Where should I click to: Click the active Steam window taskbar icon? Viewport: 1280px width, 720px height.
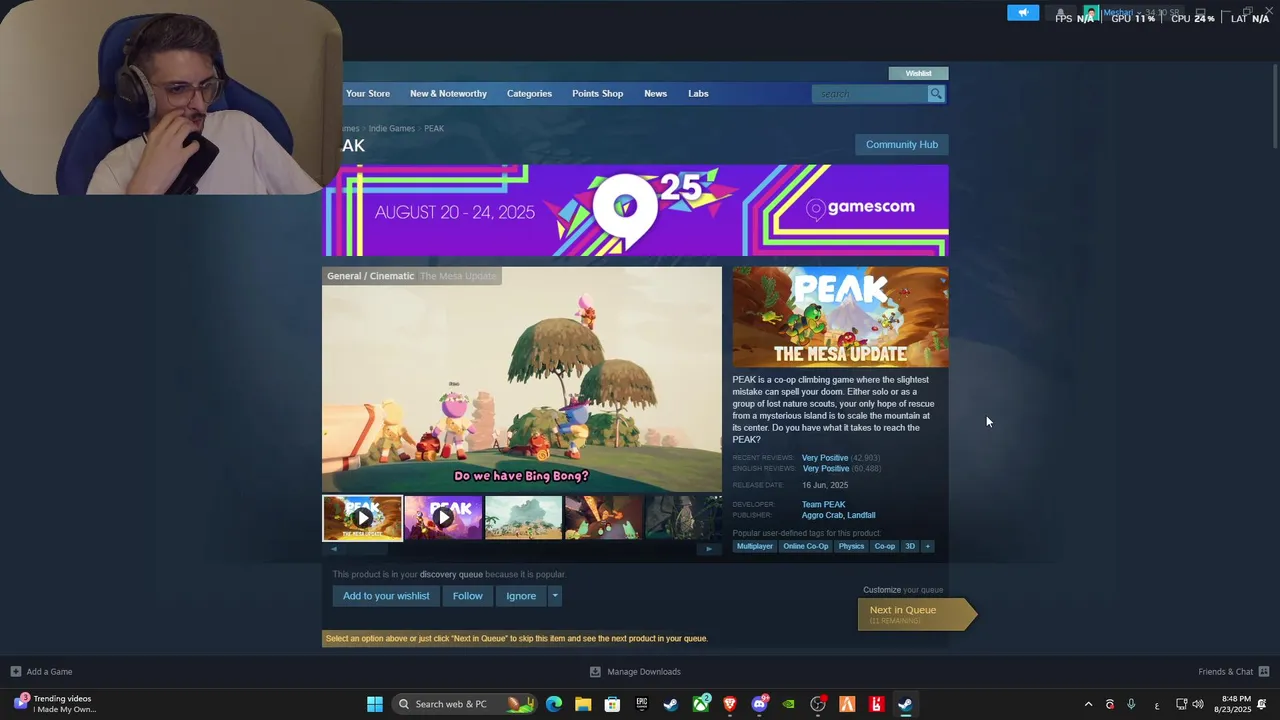[905, 704]
